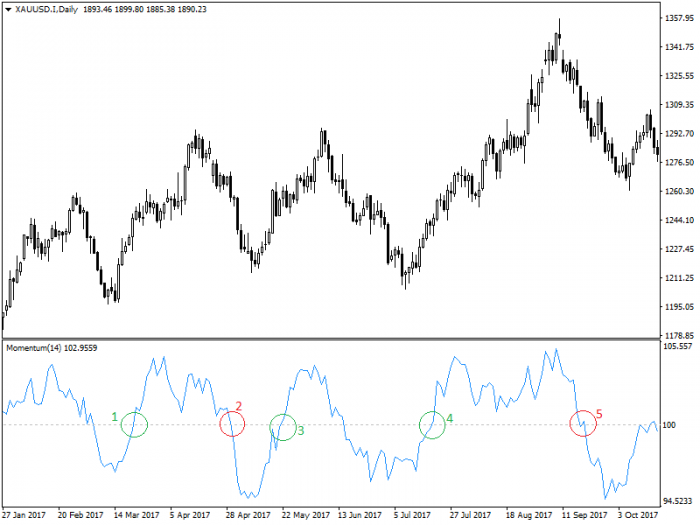Image resolution: width=700 pixels, height=525 pixels.
Task: Select the XAUUSD.I,Daily symbol label
Action: coord(46,9)
